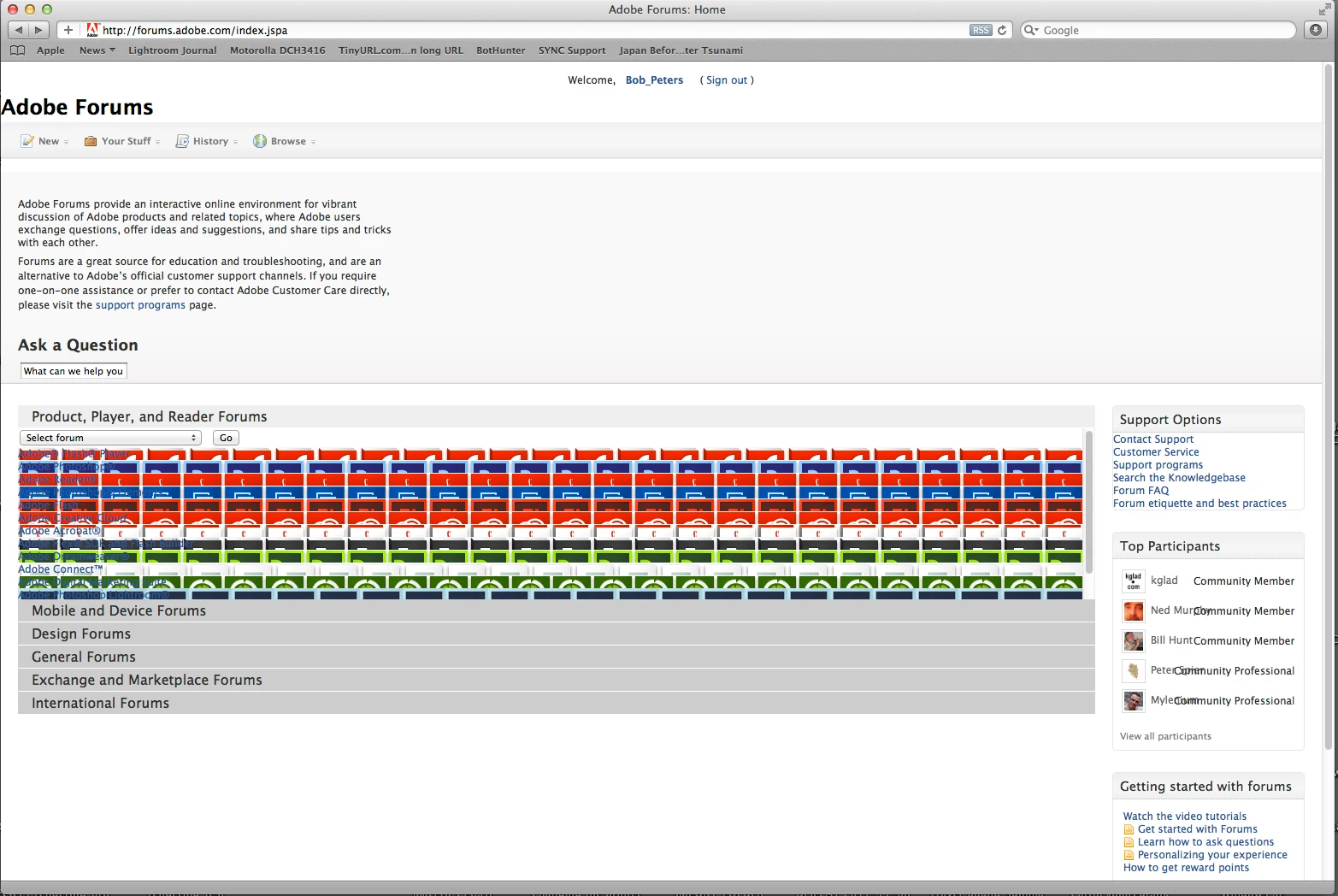Expand the Design Forums section

coord(556,634)
